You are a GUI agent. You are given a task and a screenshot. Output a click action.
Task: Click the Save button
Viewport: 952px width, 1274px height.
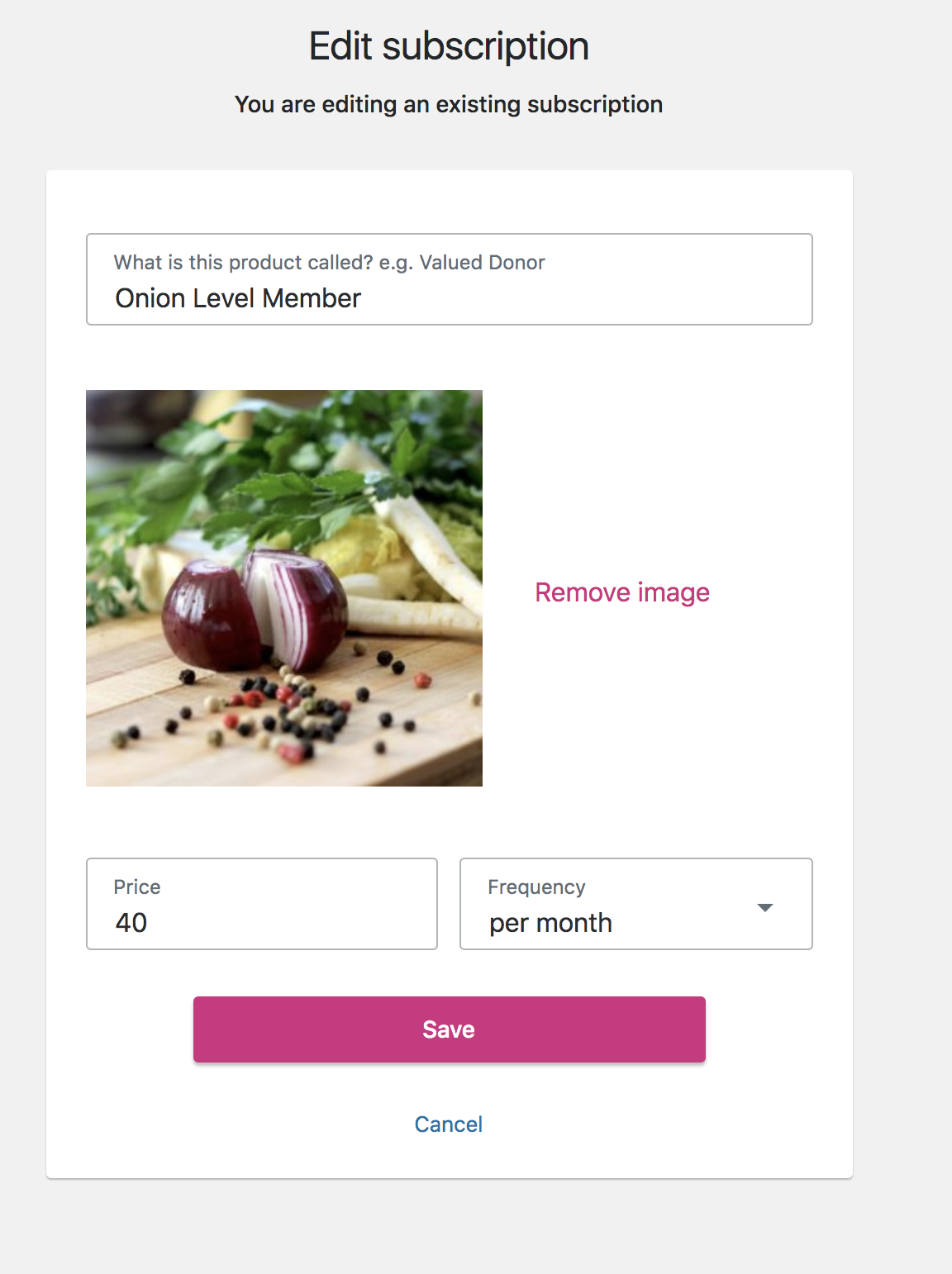(x=450, y=1029)
